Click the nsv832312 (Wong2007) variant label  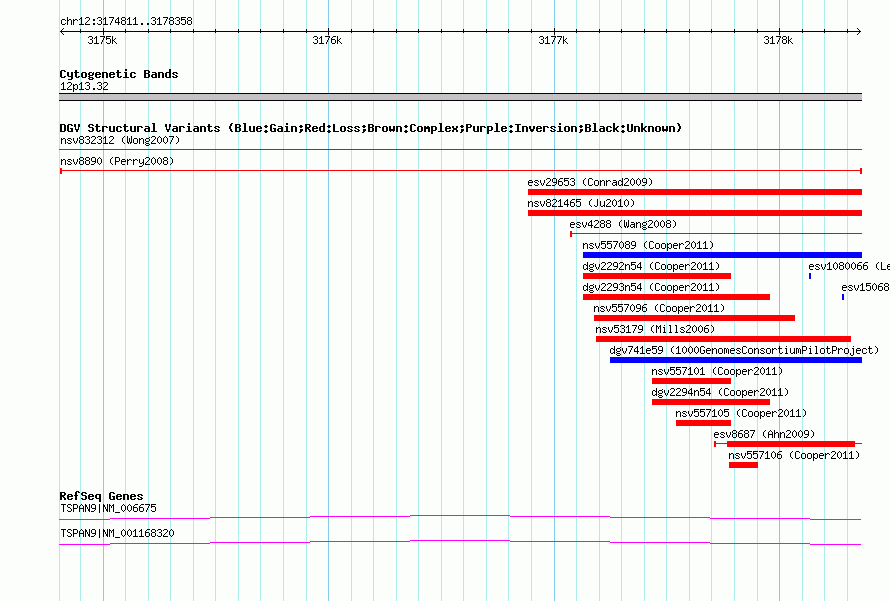pos(120,140)
